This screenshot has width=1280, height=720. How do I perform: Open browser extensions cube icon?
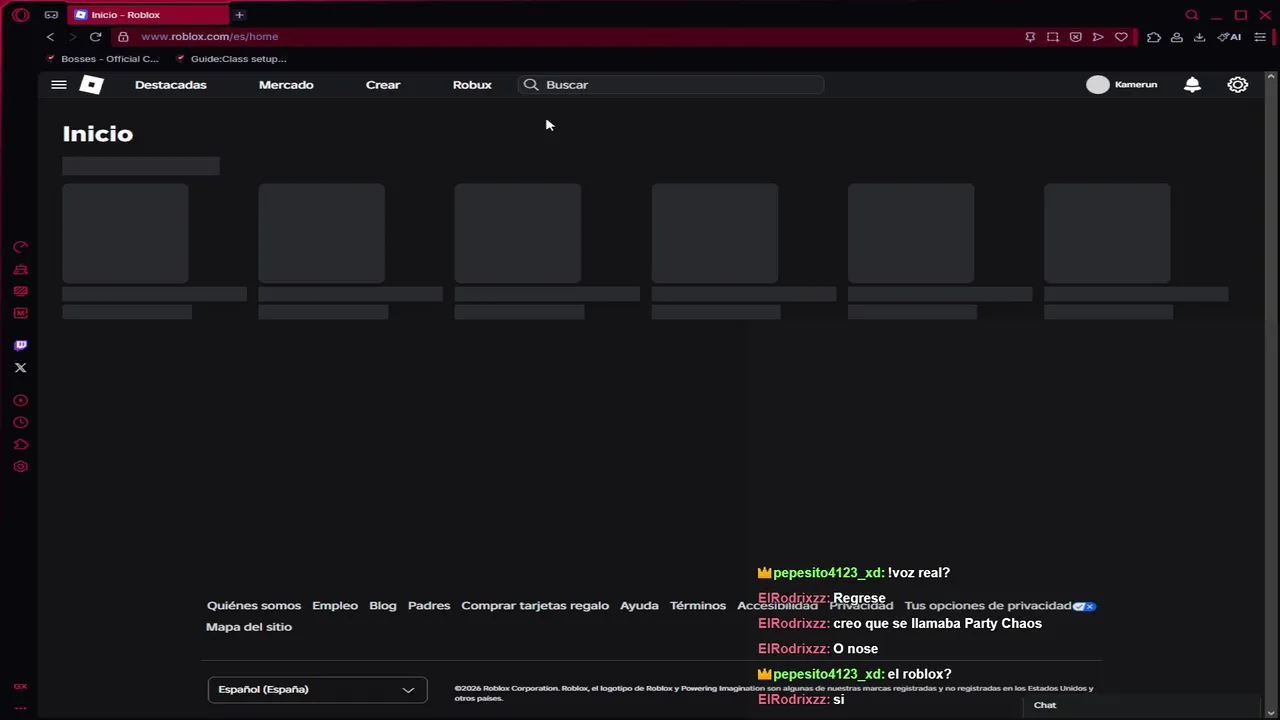(1154, 37)
